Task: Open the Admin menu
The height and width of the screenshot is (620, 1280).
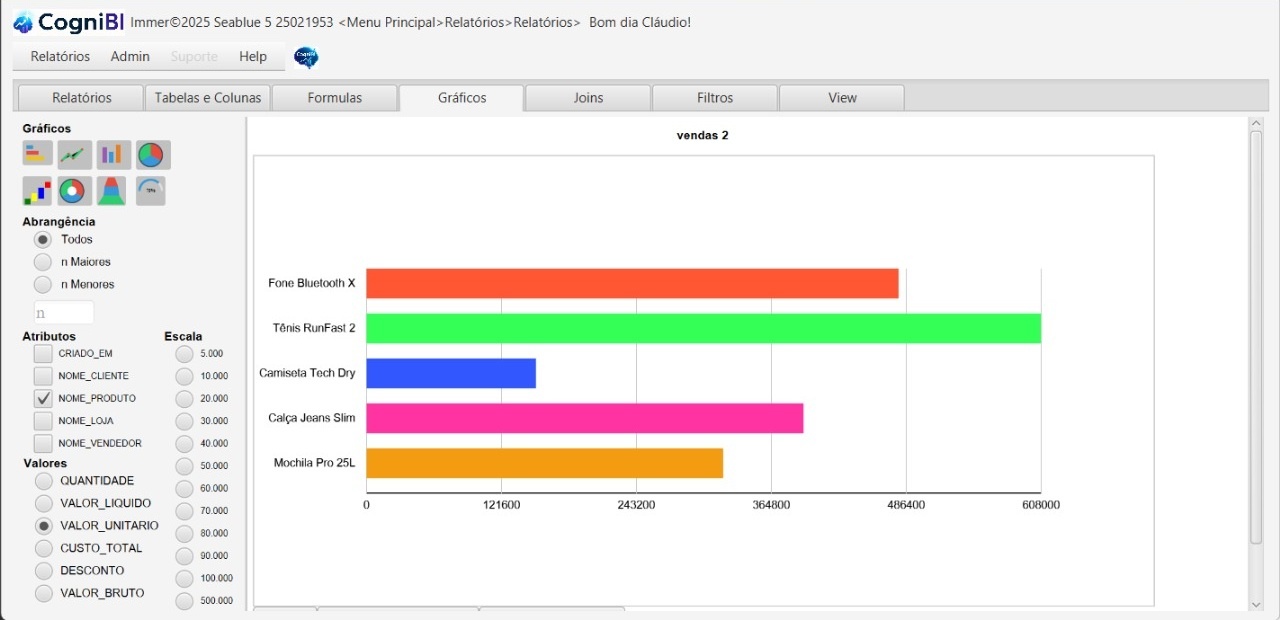Action: 130,57
